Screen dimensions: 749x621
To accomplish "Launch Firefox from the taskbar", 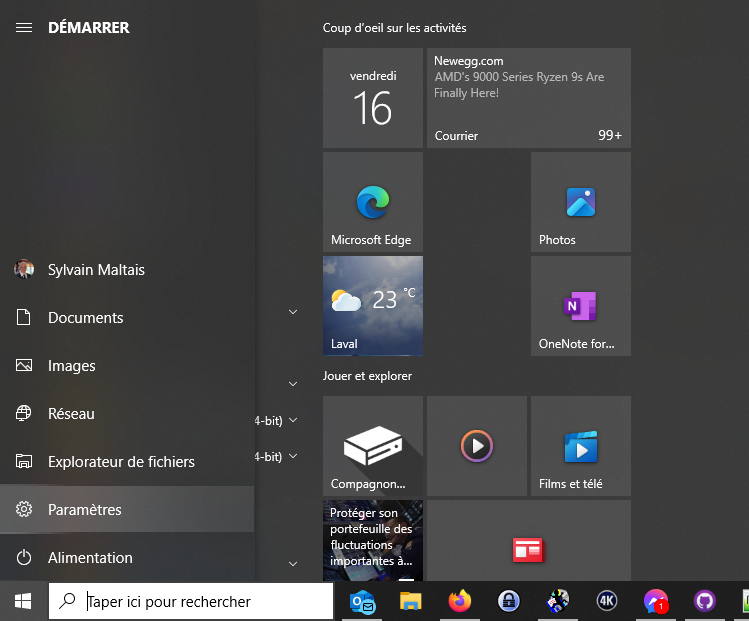I will (x=460, y=601).
